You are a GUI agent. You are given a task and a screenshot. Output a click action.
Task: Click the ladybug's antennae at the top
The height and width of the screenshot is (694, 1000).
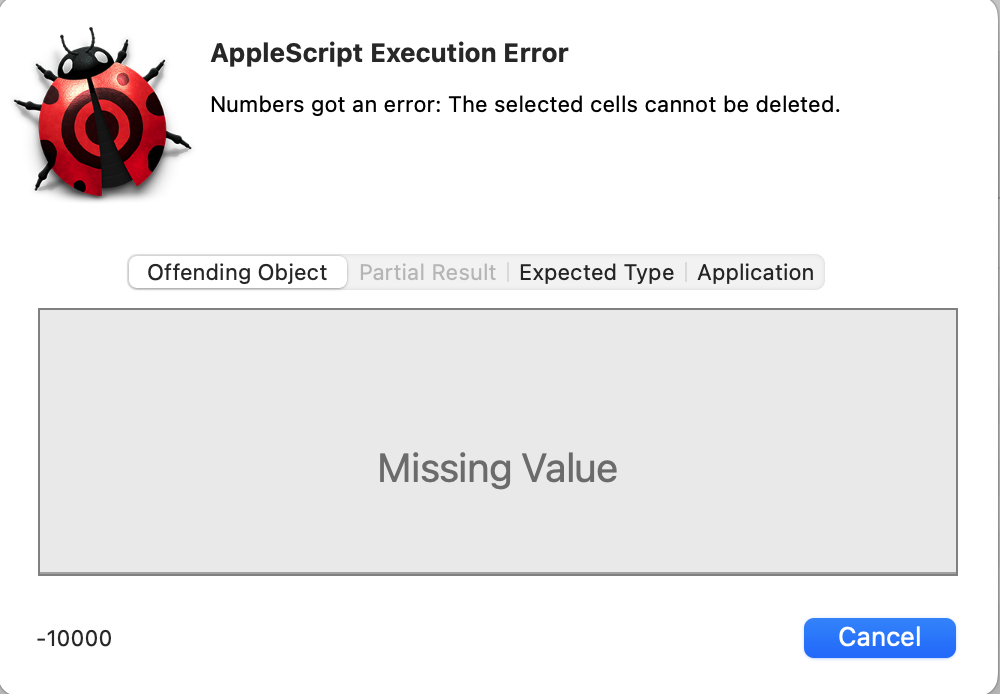coord(93,40)
